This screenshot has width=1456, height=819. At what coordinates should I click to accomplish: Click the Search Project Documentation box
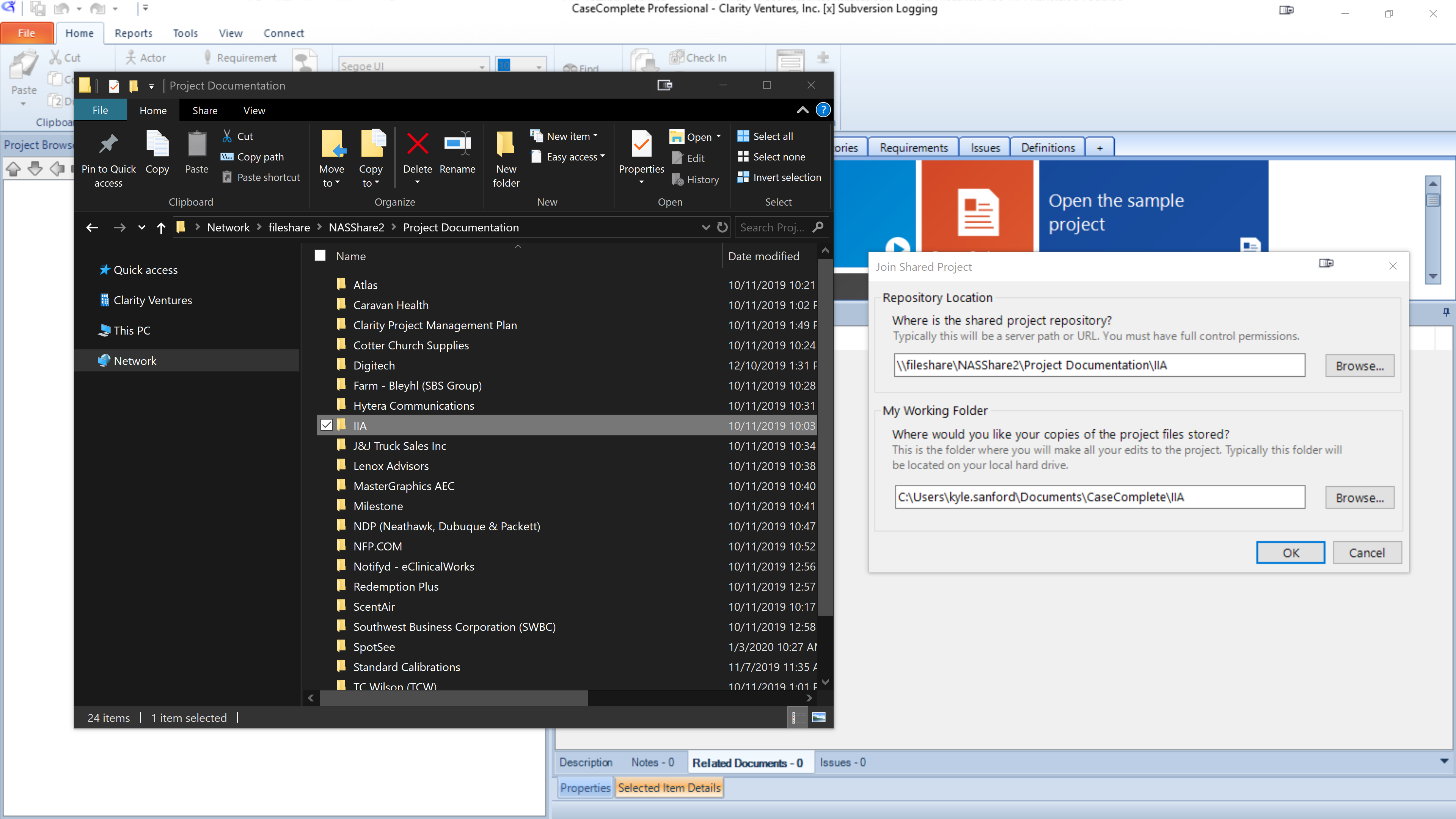point(782,227)
